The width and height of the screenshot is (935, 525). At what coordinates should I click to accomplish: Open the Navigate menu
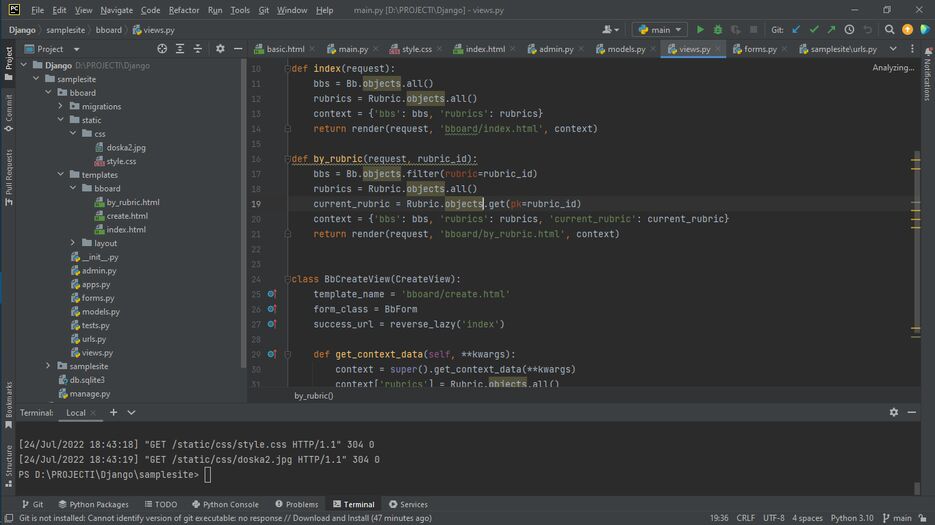[x=116, y=10]
